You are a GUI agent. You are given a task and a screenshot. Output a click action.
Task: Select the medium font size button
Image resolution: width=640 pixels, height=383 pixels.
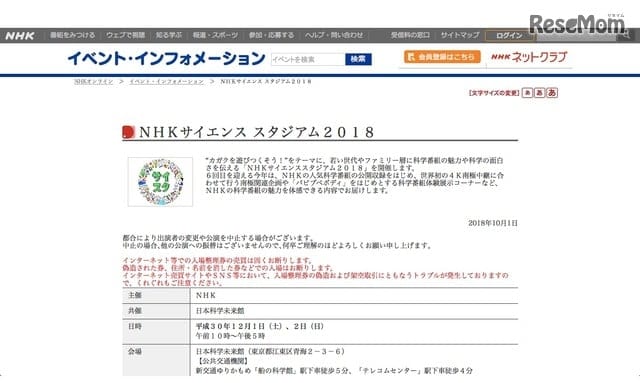(539, 93)
